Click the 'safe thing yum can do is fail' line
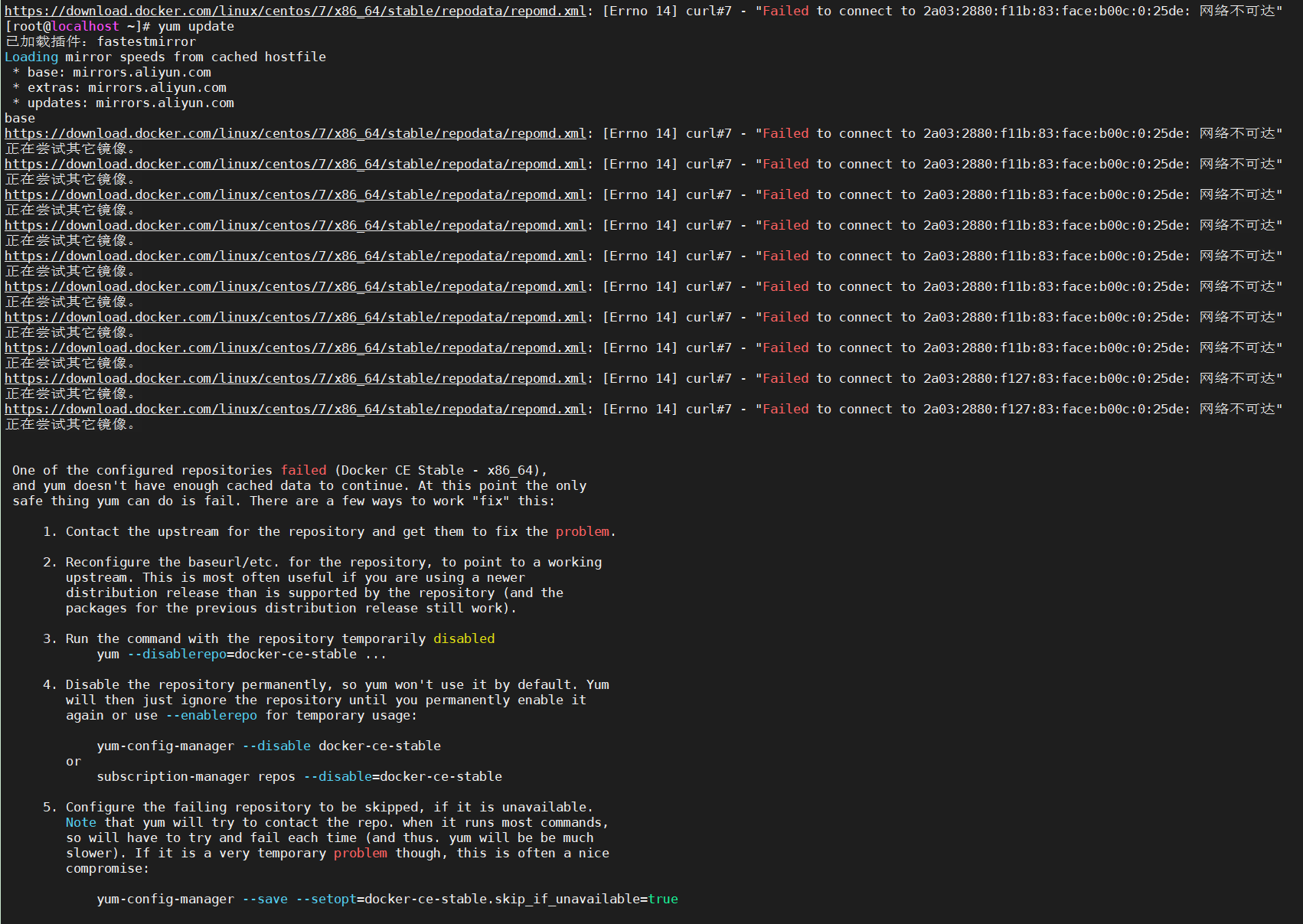This screenshot has width=1303, height=924. [x=284, y=501]
